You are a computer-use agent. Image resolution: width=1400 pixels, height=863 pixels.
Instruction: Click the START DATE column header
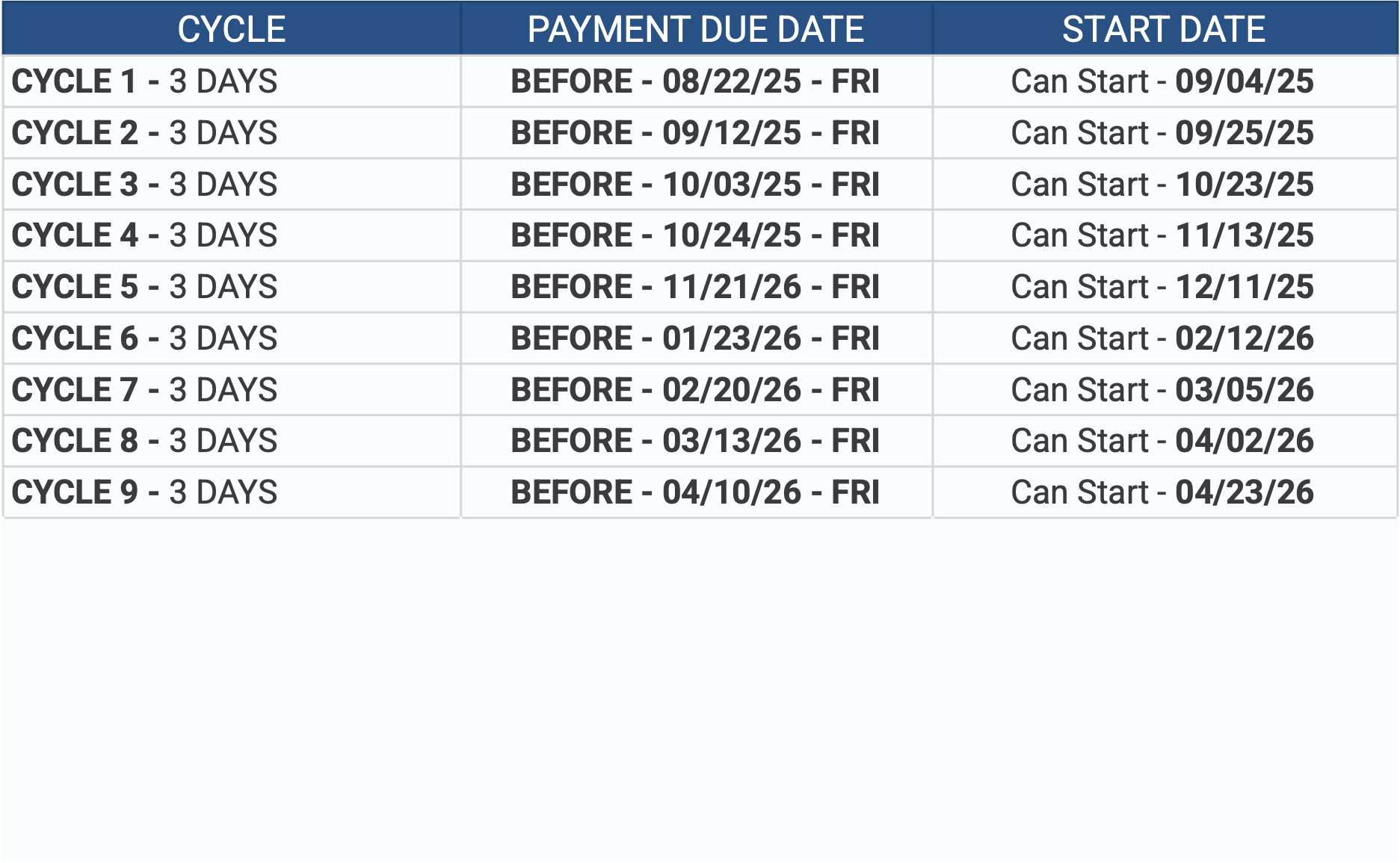1164,30
